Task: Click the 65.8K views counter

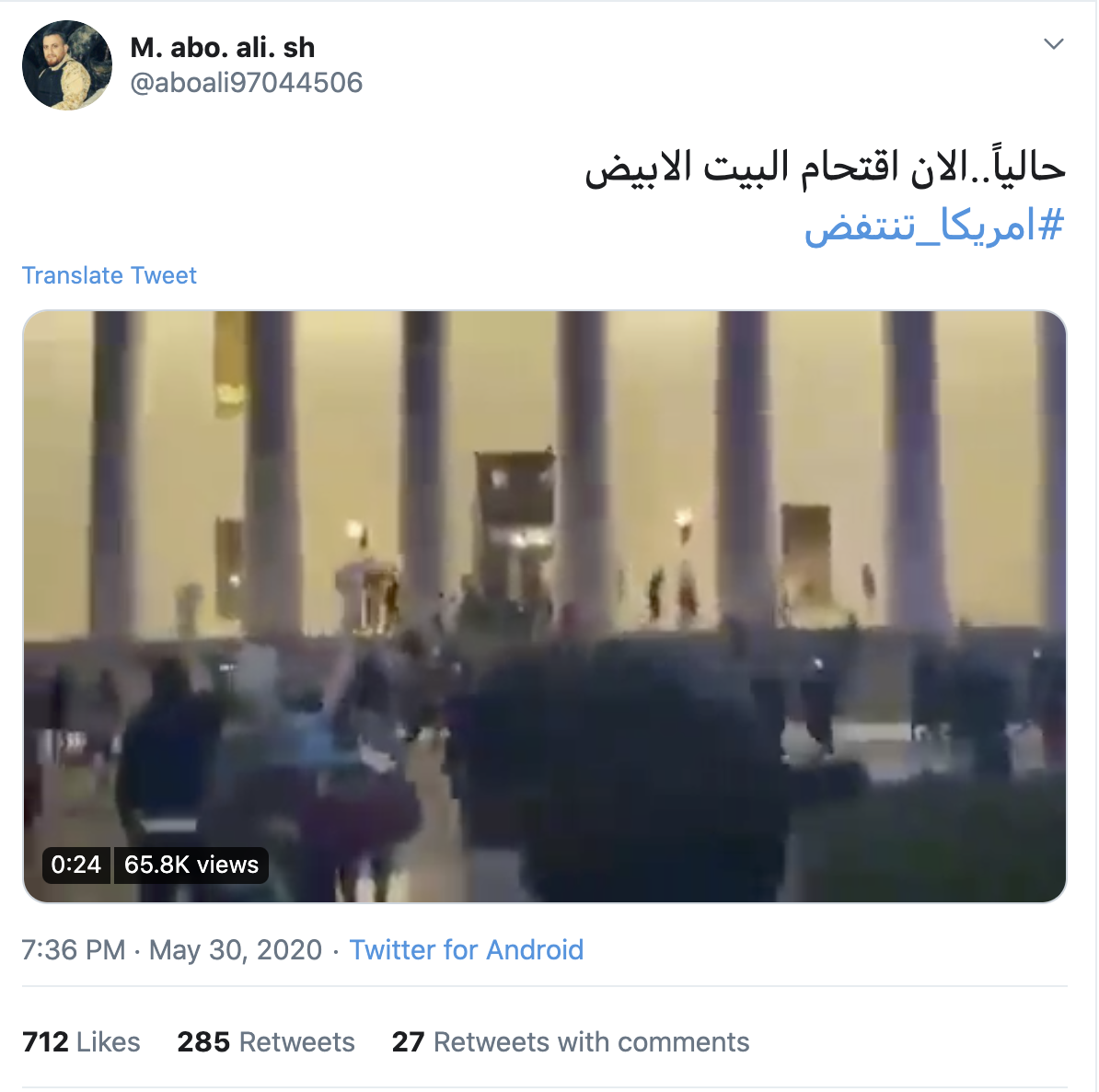Action: tap(191, 865)
